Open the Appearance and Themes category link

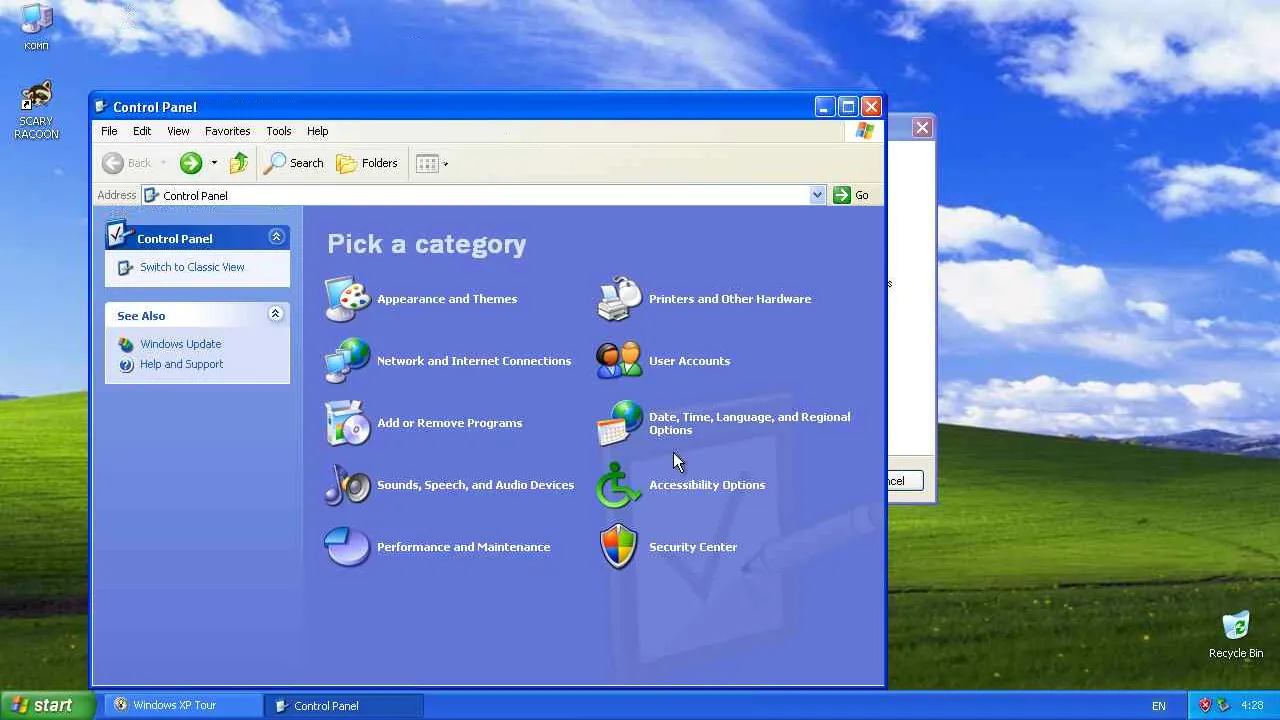[x=447, y=299]
